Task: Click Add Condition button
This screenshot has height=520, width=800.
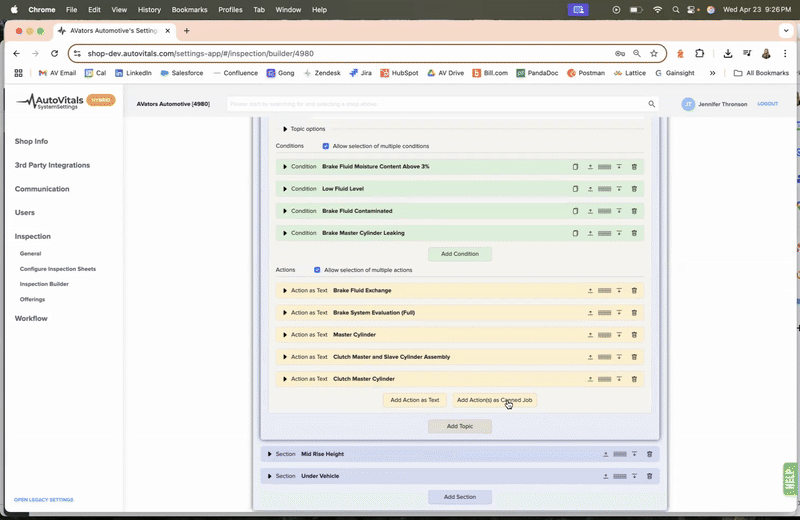Action: click(460, 254)
